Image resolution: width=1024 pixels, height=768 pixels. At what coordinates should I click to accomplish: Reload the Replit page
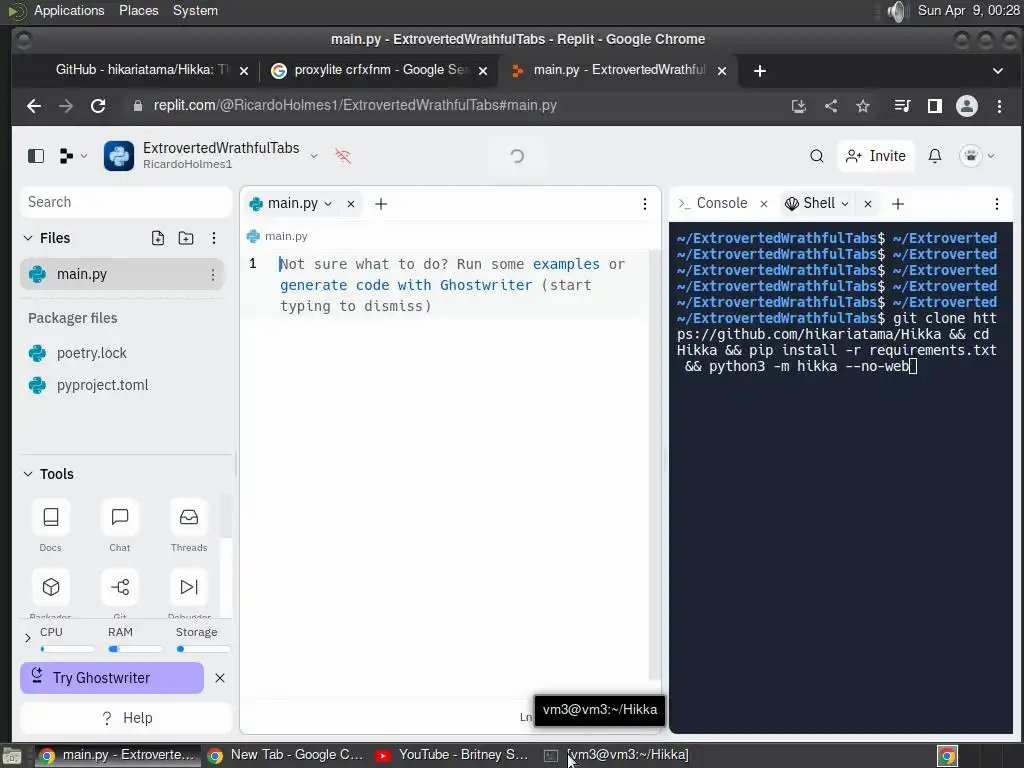(x=98, y=106)
